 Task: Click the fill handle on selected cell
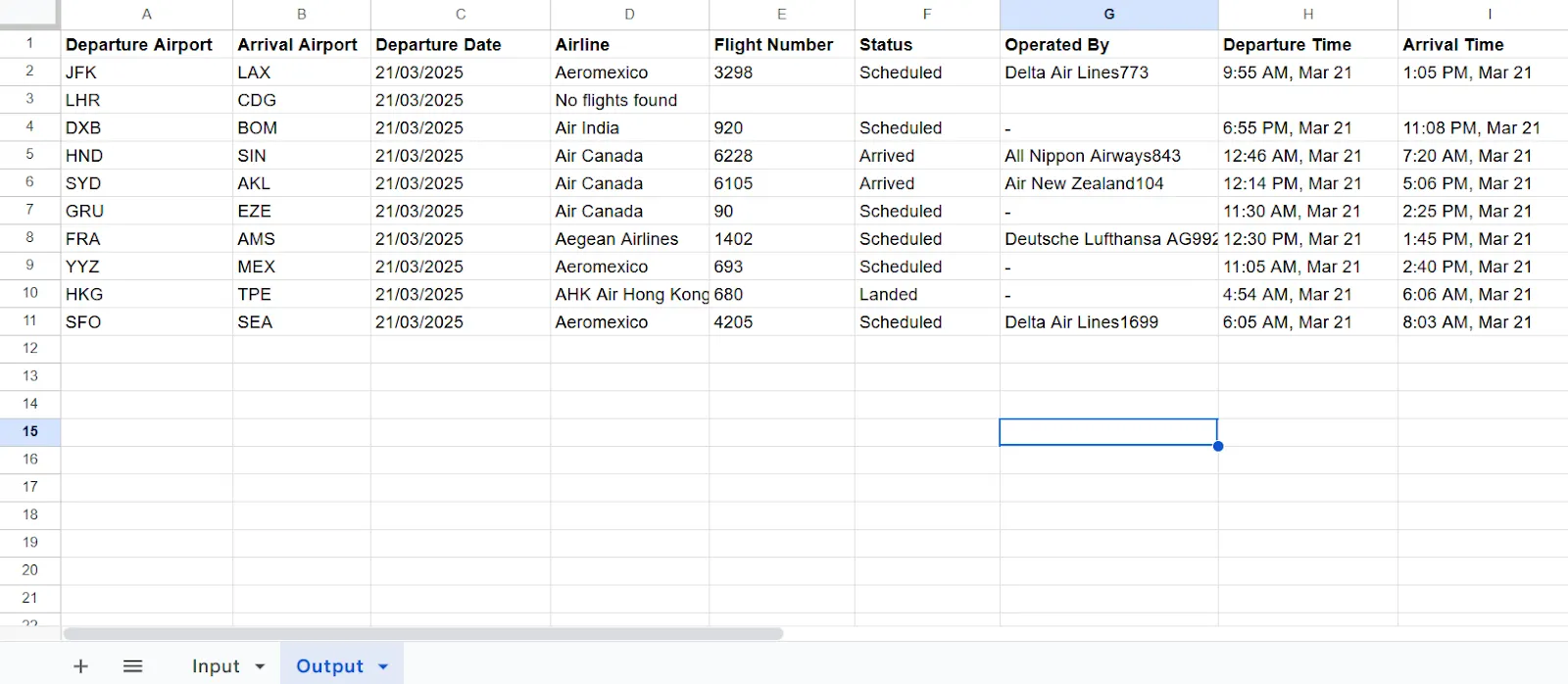tap(1218, 446)
